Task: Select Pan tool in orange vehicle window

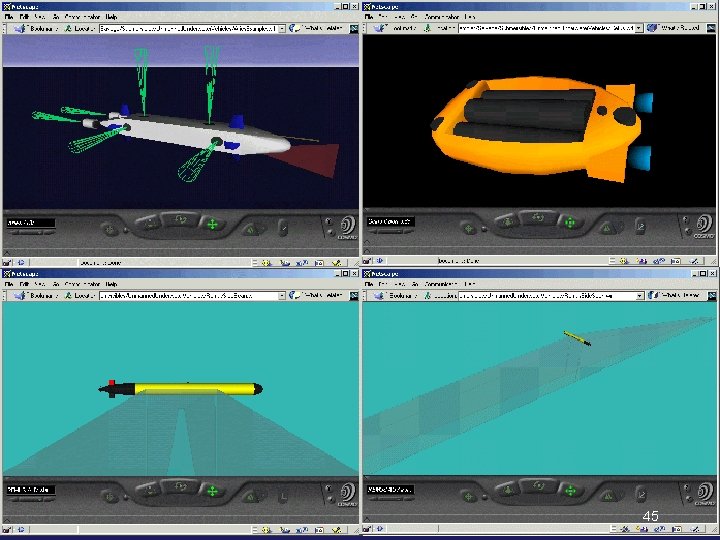Action: pyautogui.click(x=570, y=223)
